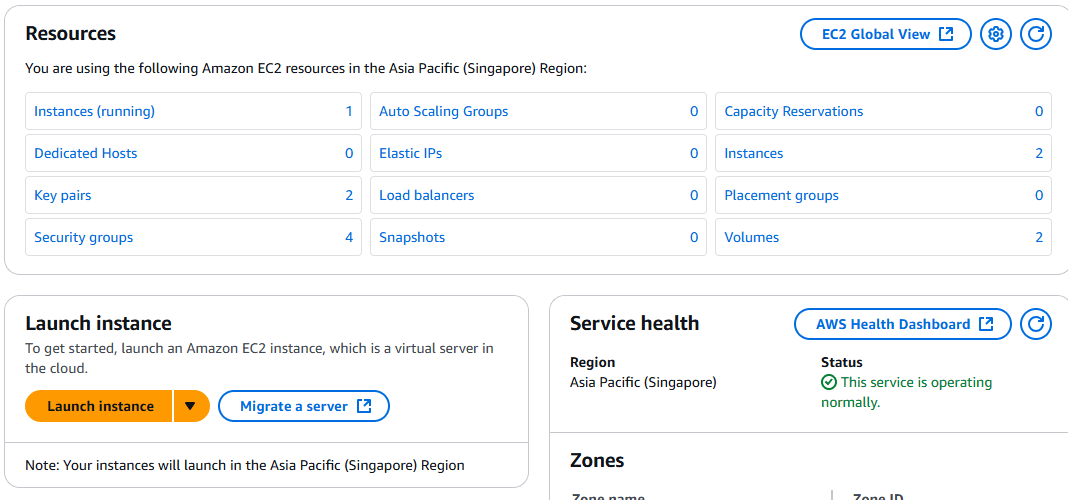1068x500 pixels.
Task: Click the green status checkmark icon
Action: point(829,382)
